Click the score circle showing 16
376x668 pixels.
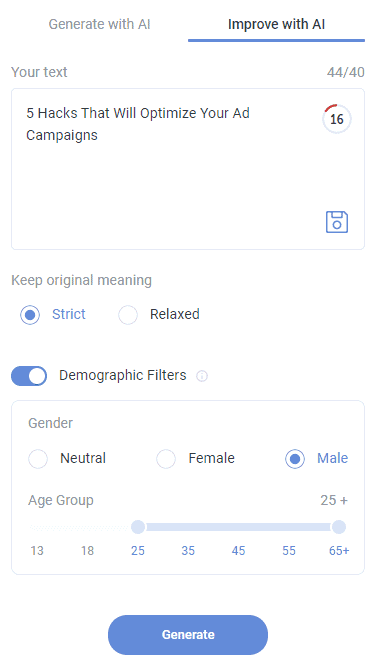tap(336, 119)
